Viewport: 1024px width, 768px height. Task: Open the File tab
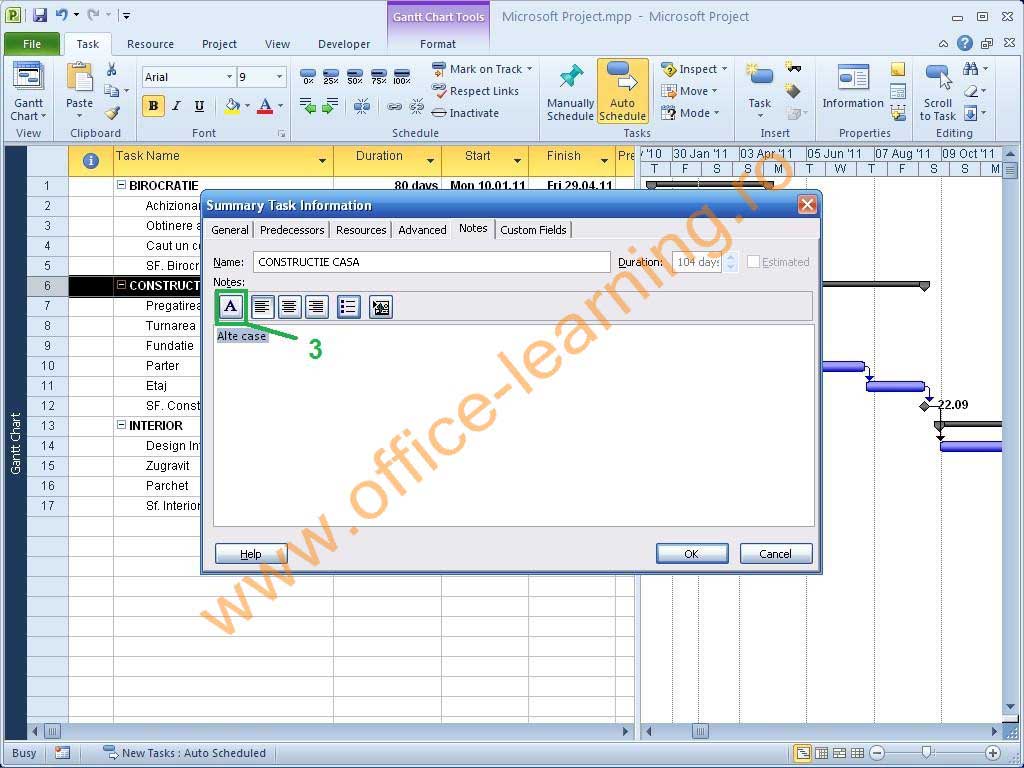[x=32, y=44]
